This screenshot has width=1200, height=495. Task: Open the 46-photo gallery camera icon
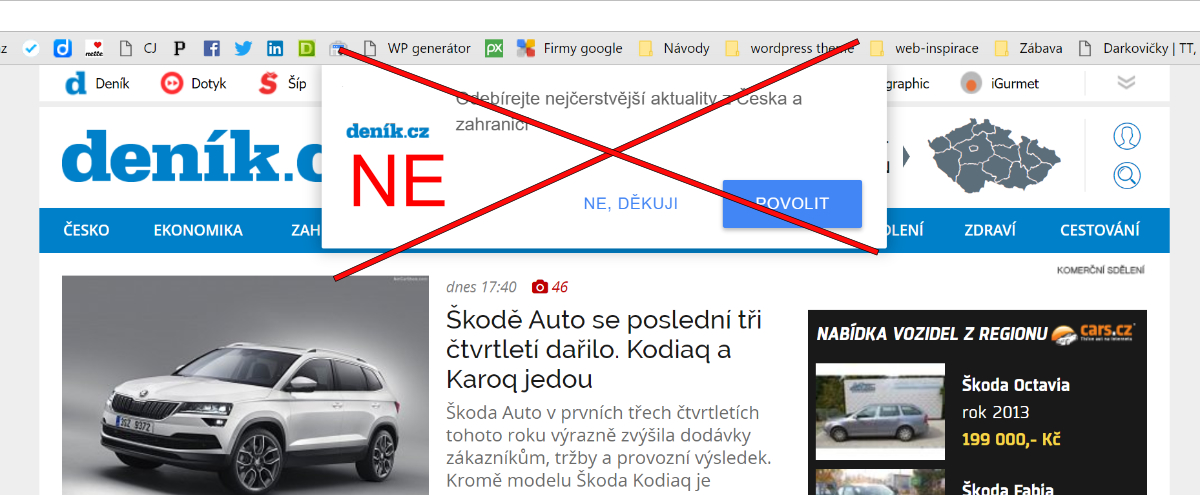(540, 287)
